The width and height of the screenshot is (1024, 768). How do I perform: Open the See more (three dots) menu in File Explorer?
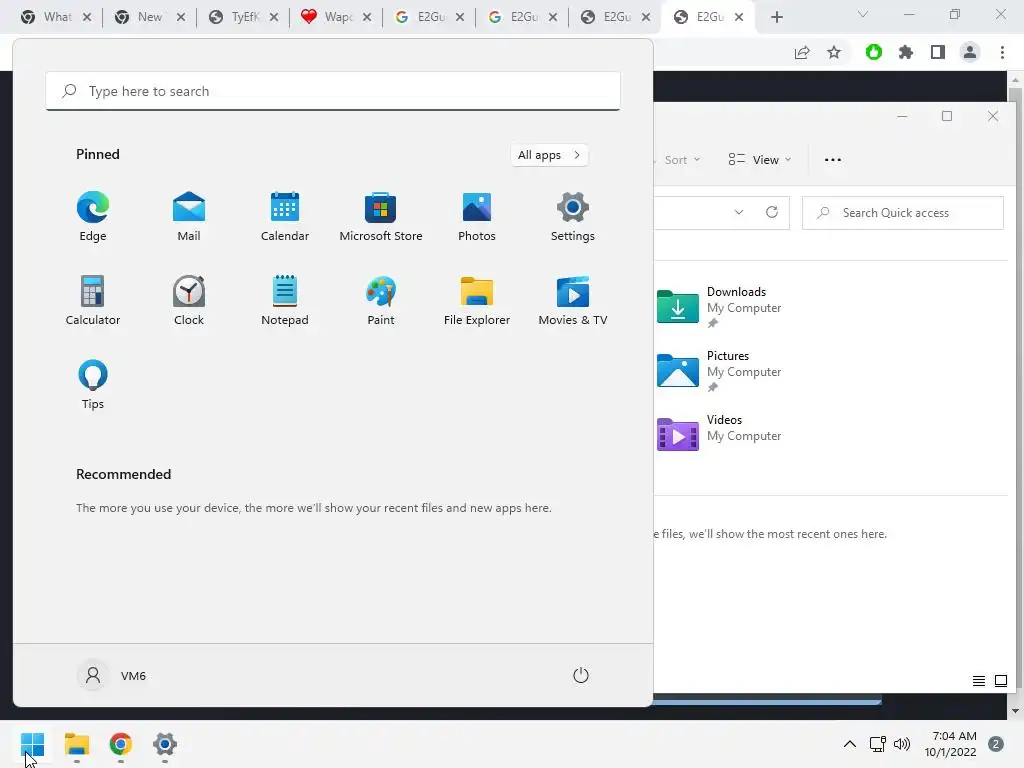[833, 160]
